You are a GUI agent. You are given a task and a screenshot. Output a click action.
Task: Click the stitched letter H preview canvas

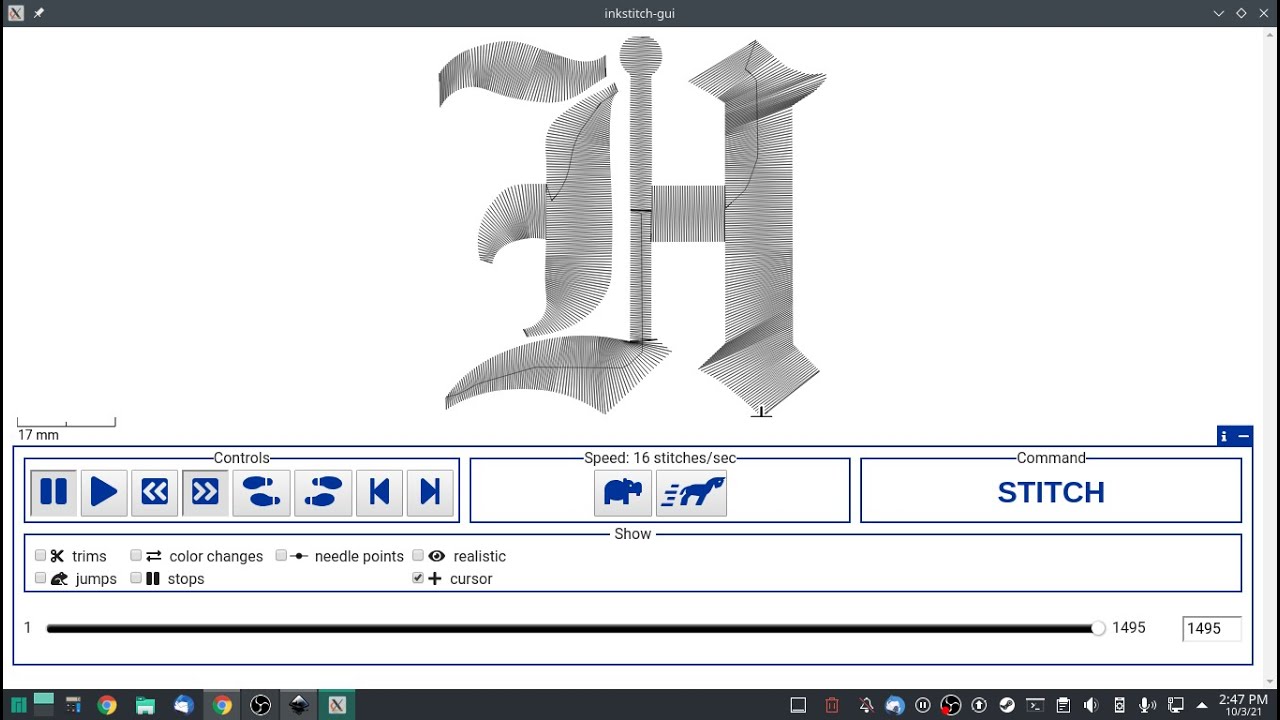(635, 225)
